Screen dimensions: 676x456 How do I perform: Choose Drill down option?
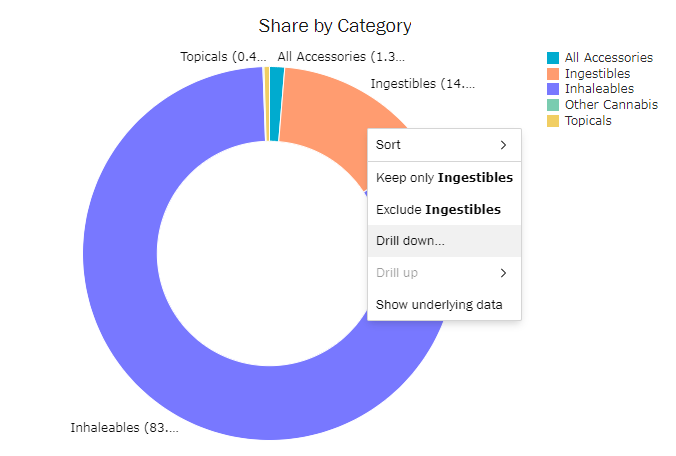pyautogui.click(x=410, y=241)
